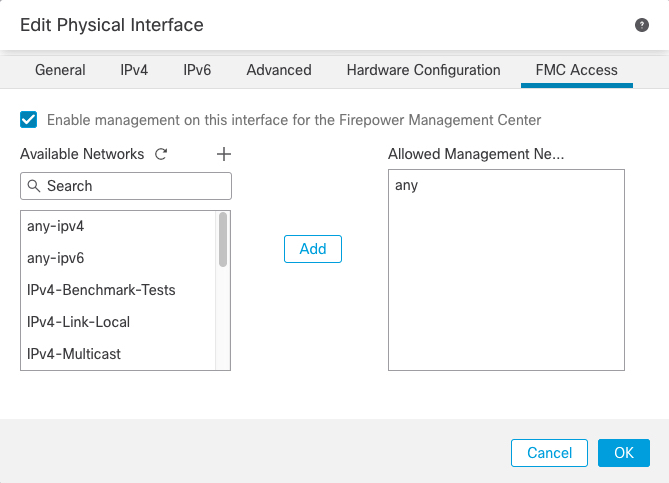The width and height of the screenshot is (669, 483).
Task: Click the available networks list scrollbar
Action: 223,242
